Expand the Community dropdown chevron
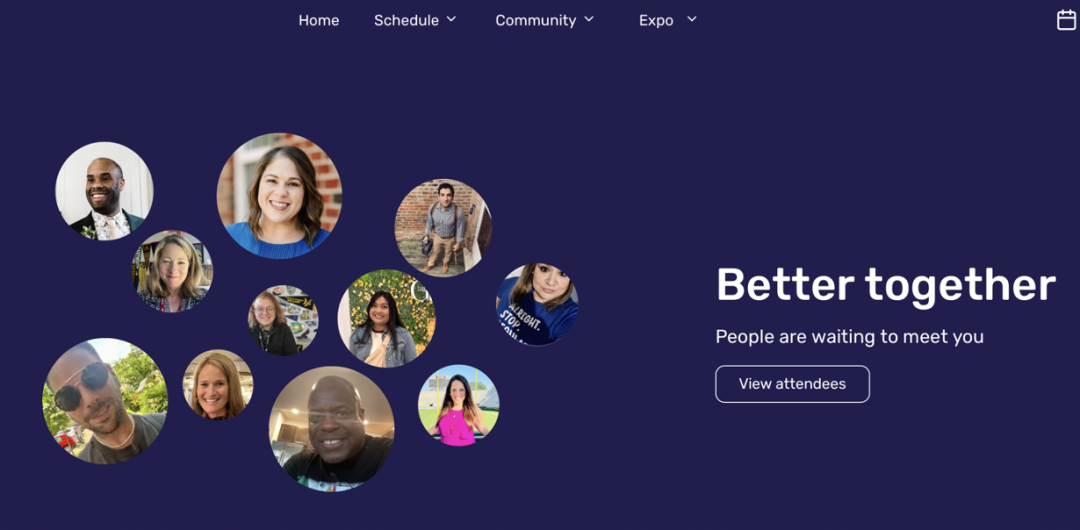The width and height of the screenshot is (1080, 530). pos(589,19)
